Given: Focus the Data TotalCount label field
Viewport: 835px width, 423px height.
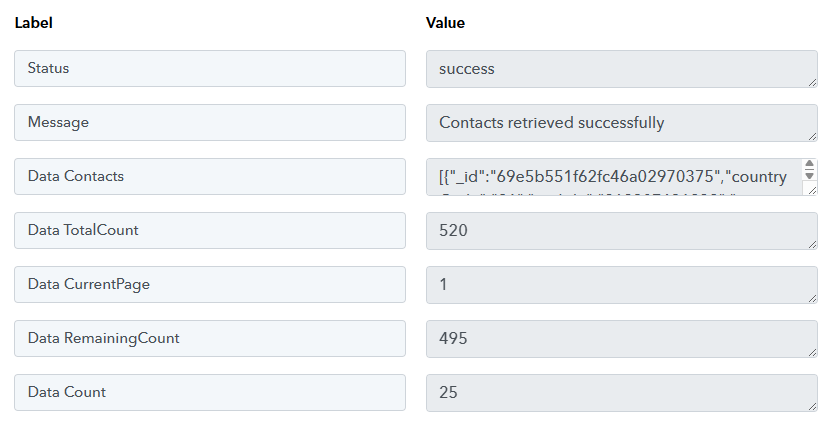Looking at the screenshot, I should (x=210, y=231).
